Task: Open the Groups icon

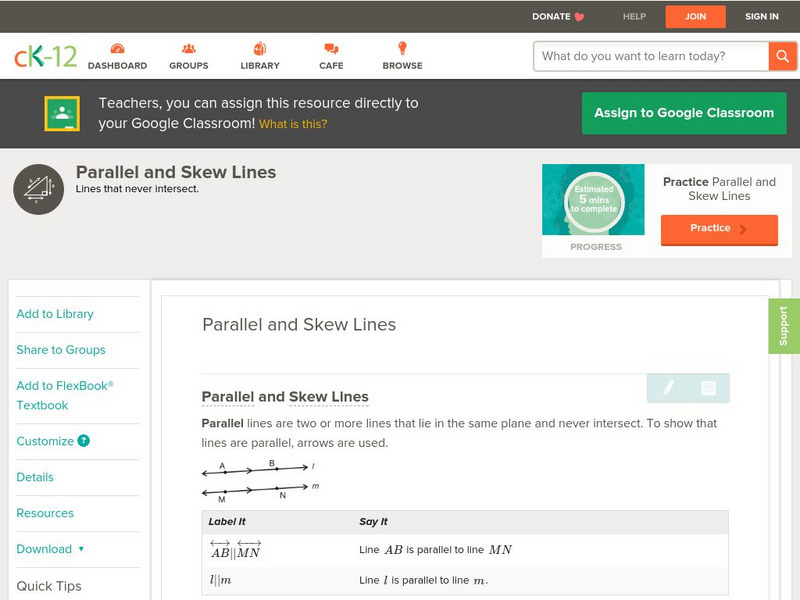Action: coord(188,49)
